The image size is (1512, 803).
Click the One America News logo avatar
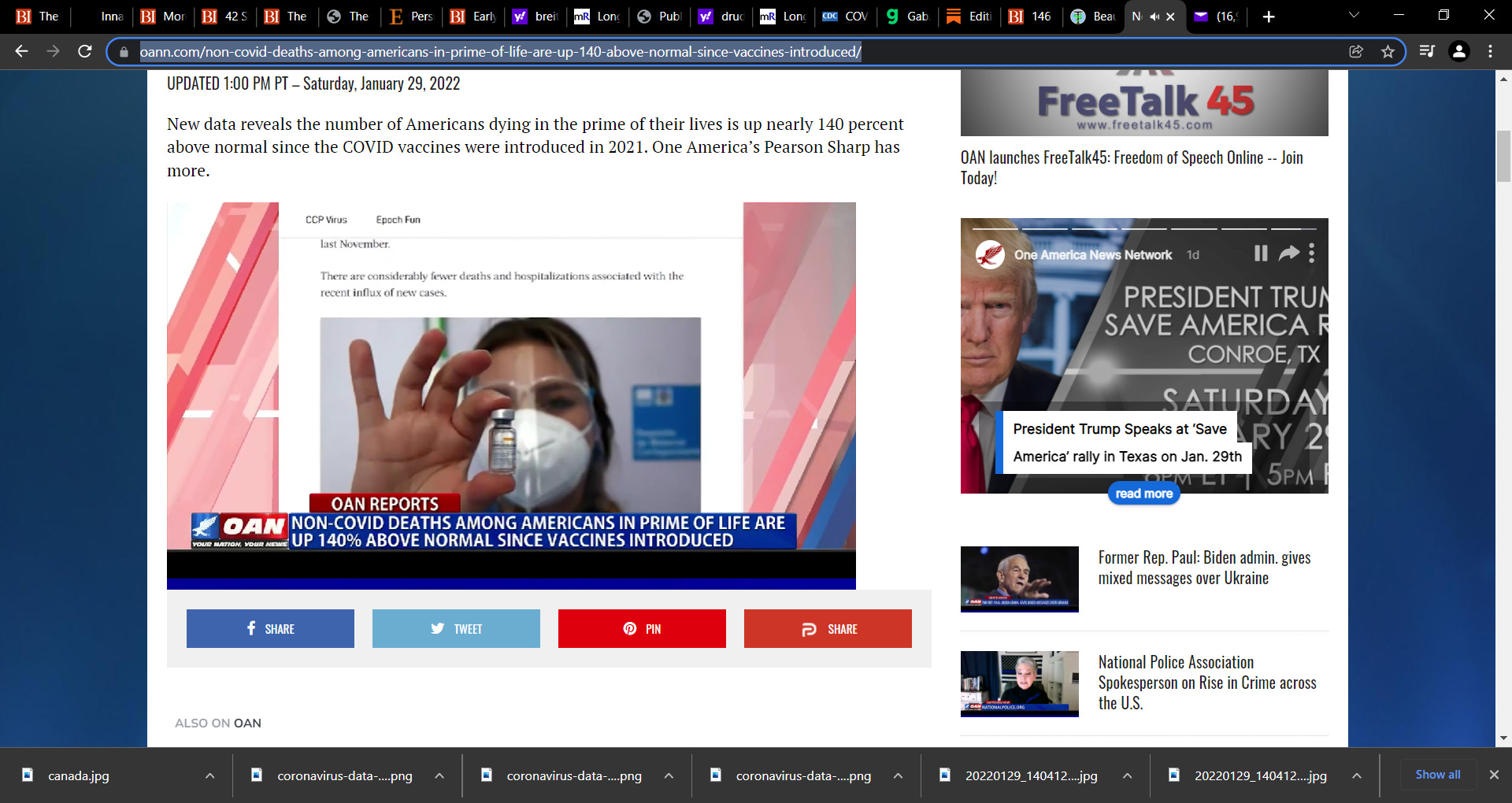(x=990, y=254)
